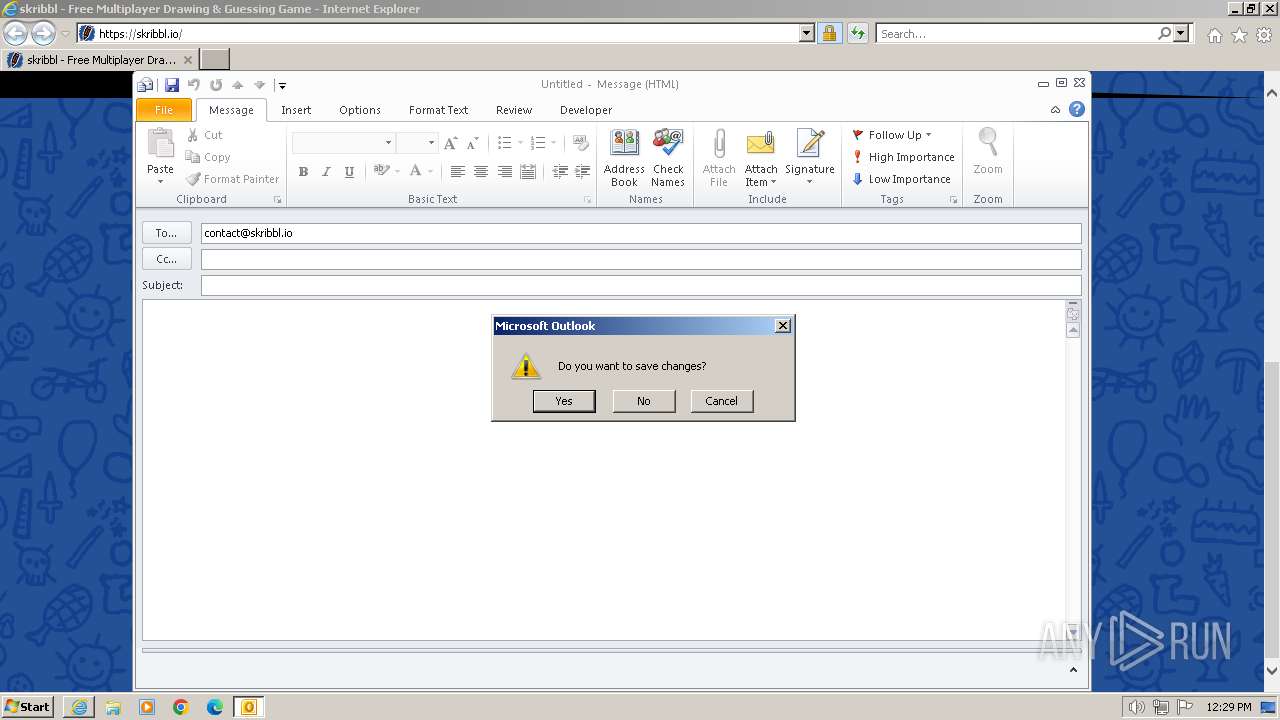
Task: Open the font size dropdown
Action: [x=431, y=143]
